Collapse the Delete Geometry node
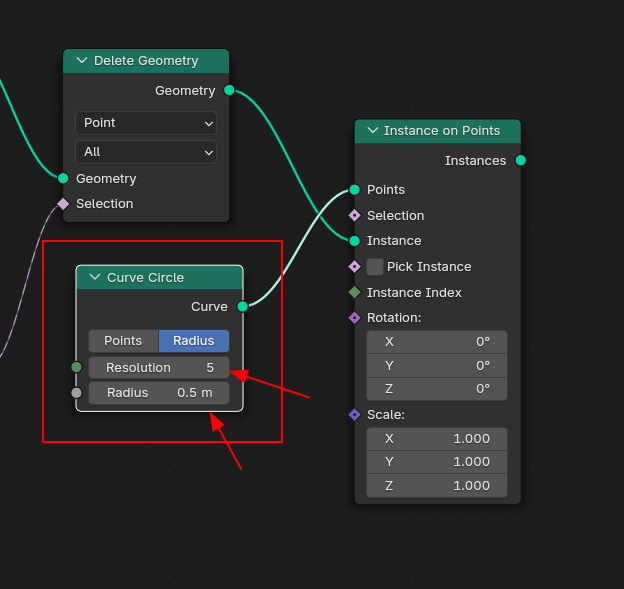Screen dimensions: 624x589 click(x=82, y=60)
